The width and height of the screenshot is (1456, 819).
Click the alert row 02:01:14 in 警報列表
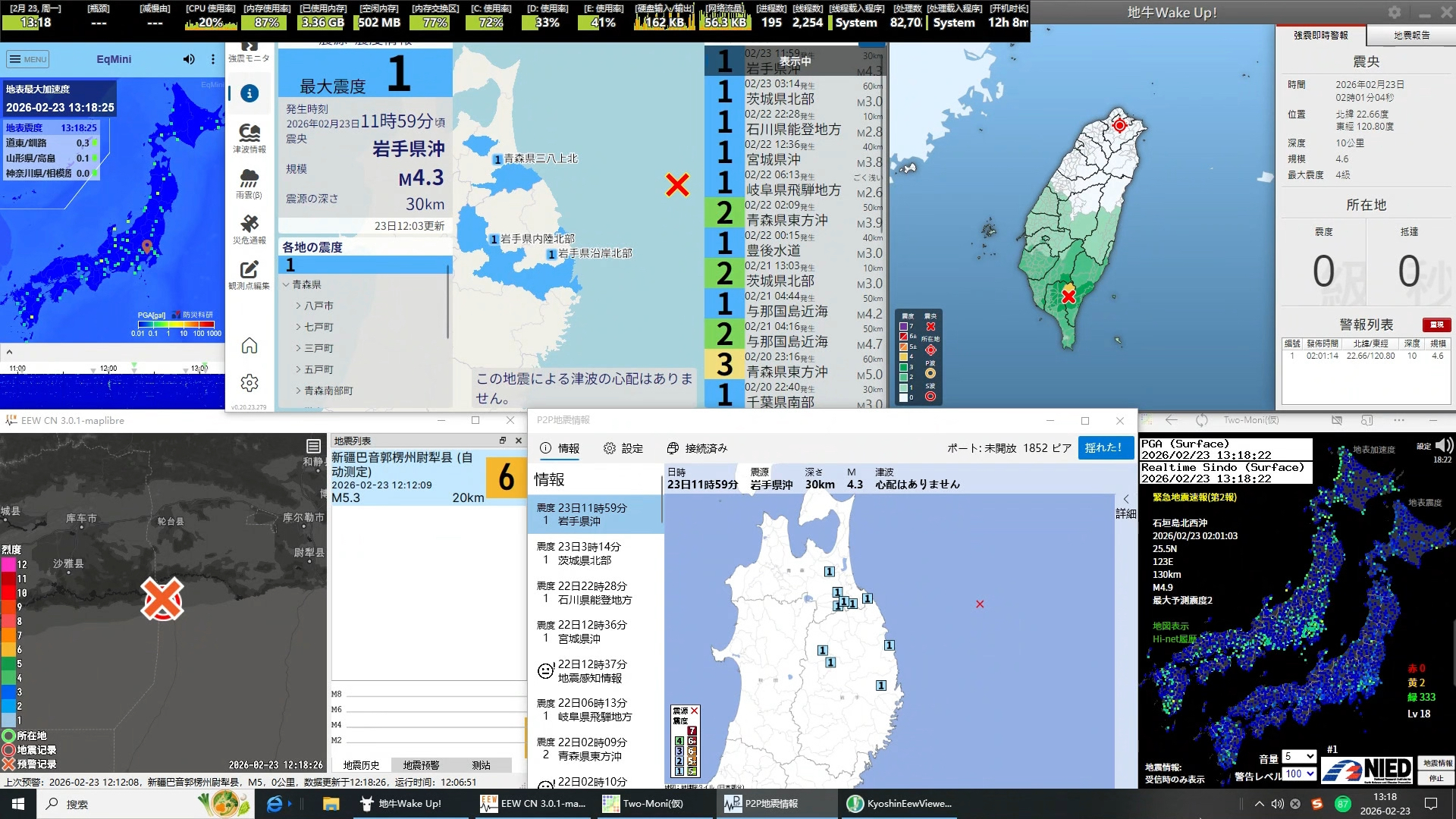click(x=1367, y=356)
